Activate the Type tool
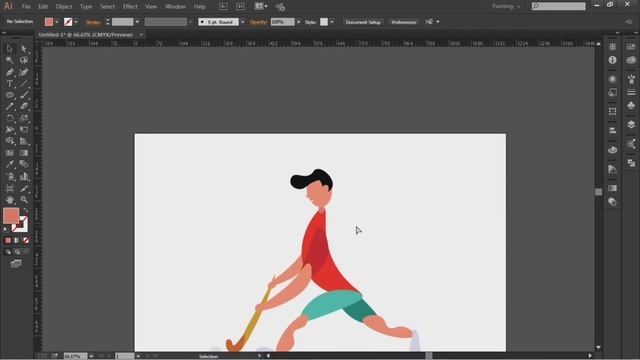The width and height of the screenshot is (640, 360). [10, 84]
